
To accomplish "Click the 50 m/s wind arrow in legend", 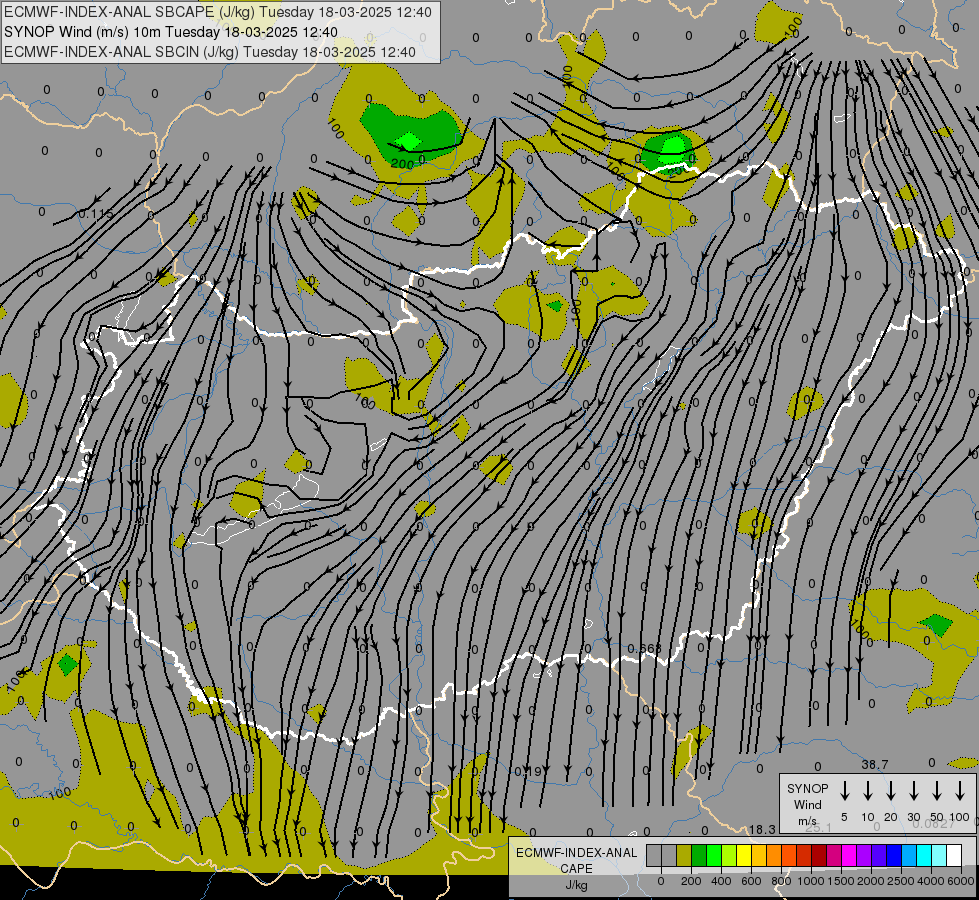I will pyautogui.click(x=937, y=791).
